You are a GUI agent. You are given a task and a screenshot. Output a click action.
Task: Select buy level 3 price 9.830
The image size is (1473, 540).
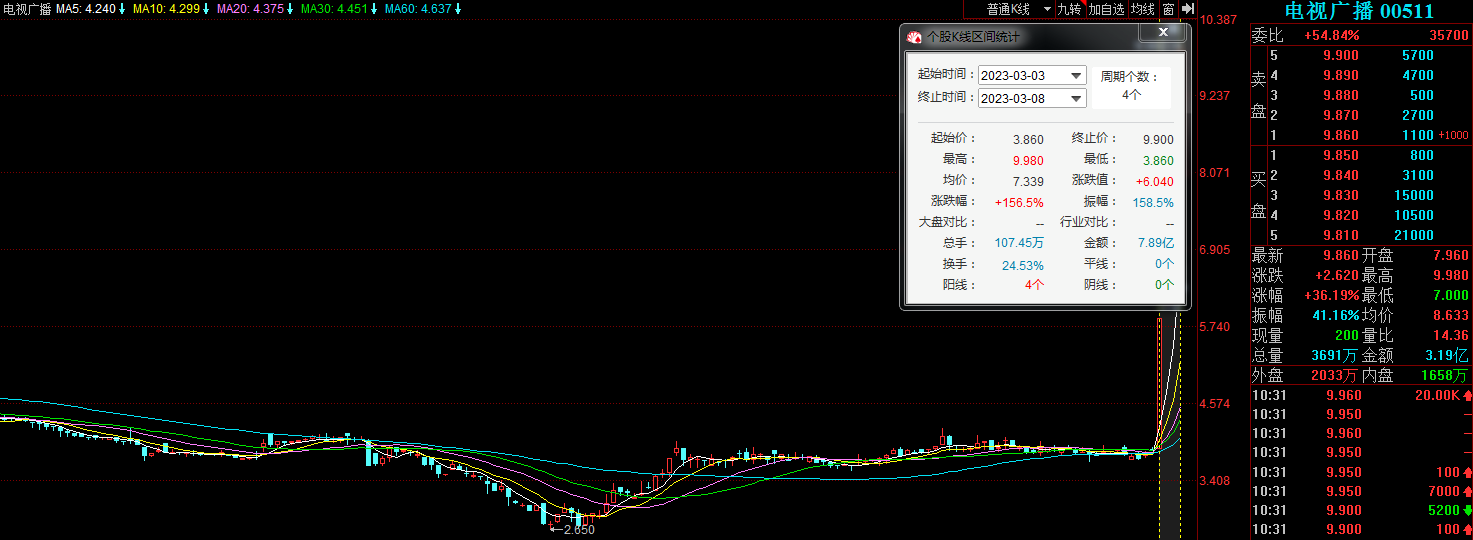coord(1341,195)
